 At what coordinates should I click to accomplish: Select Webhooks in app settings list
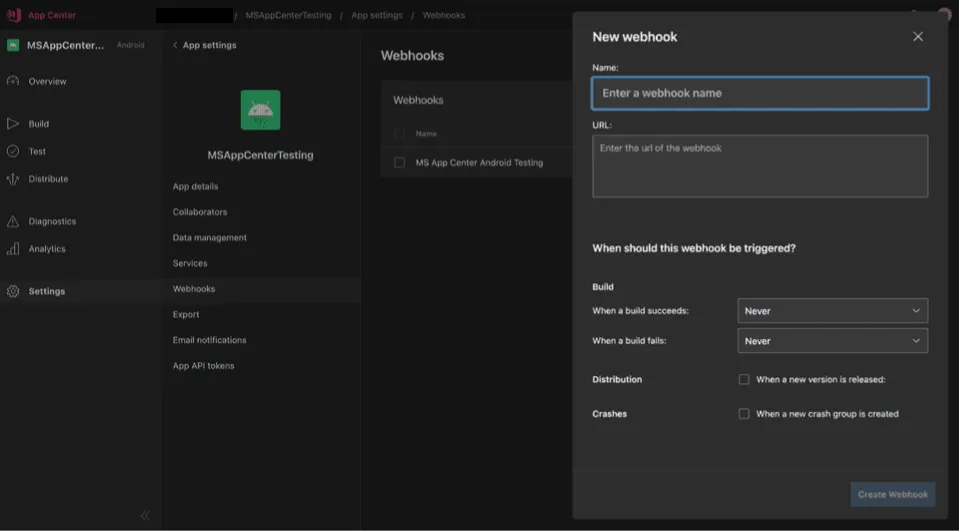[194, 289]
